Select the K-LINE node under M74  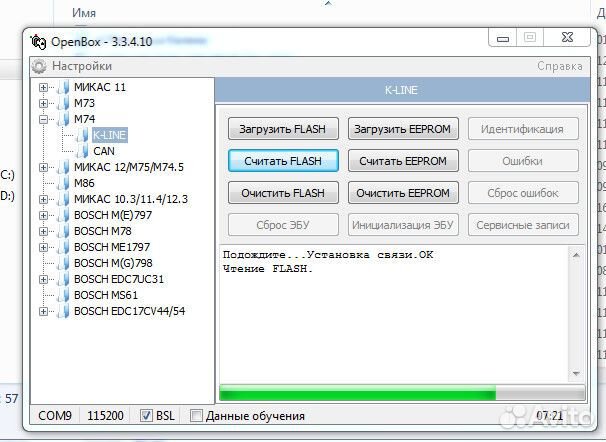[109, 134]
